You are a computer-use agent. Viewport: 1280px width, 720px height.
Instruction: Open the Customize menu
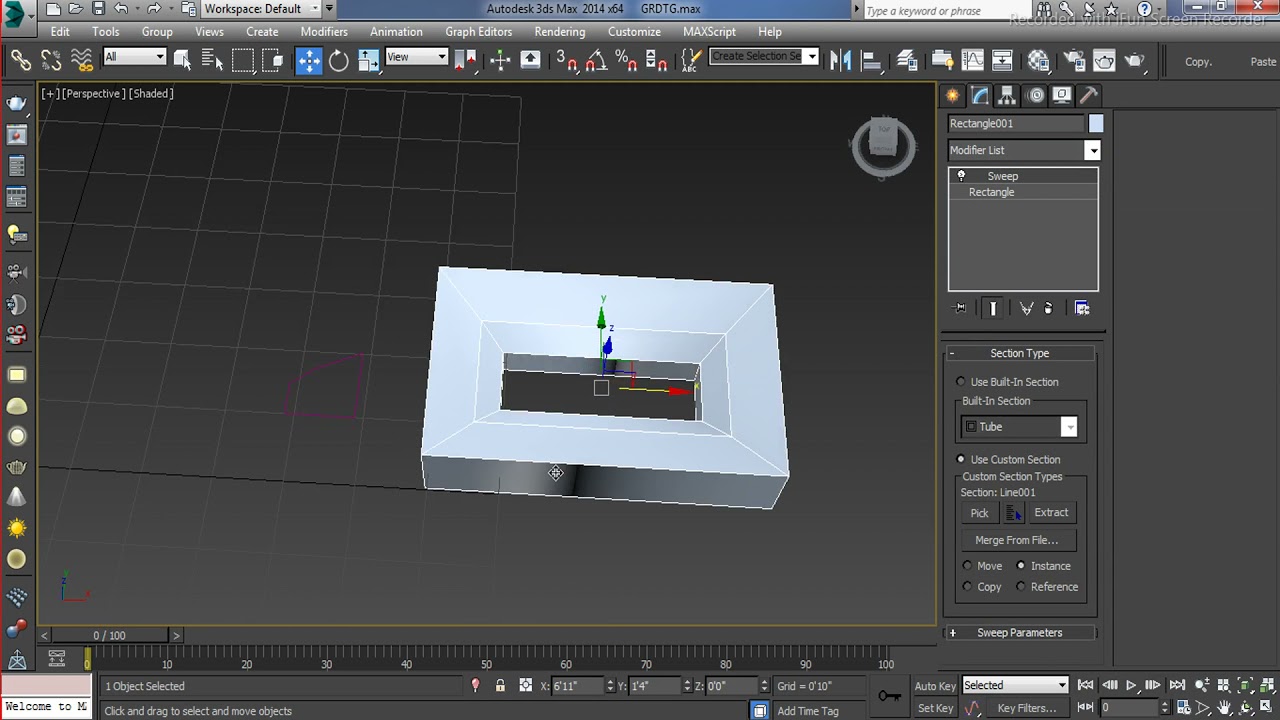click(x=634, y=32)
